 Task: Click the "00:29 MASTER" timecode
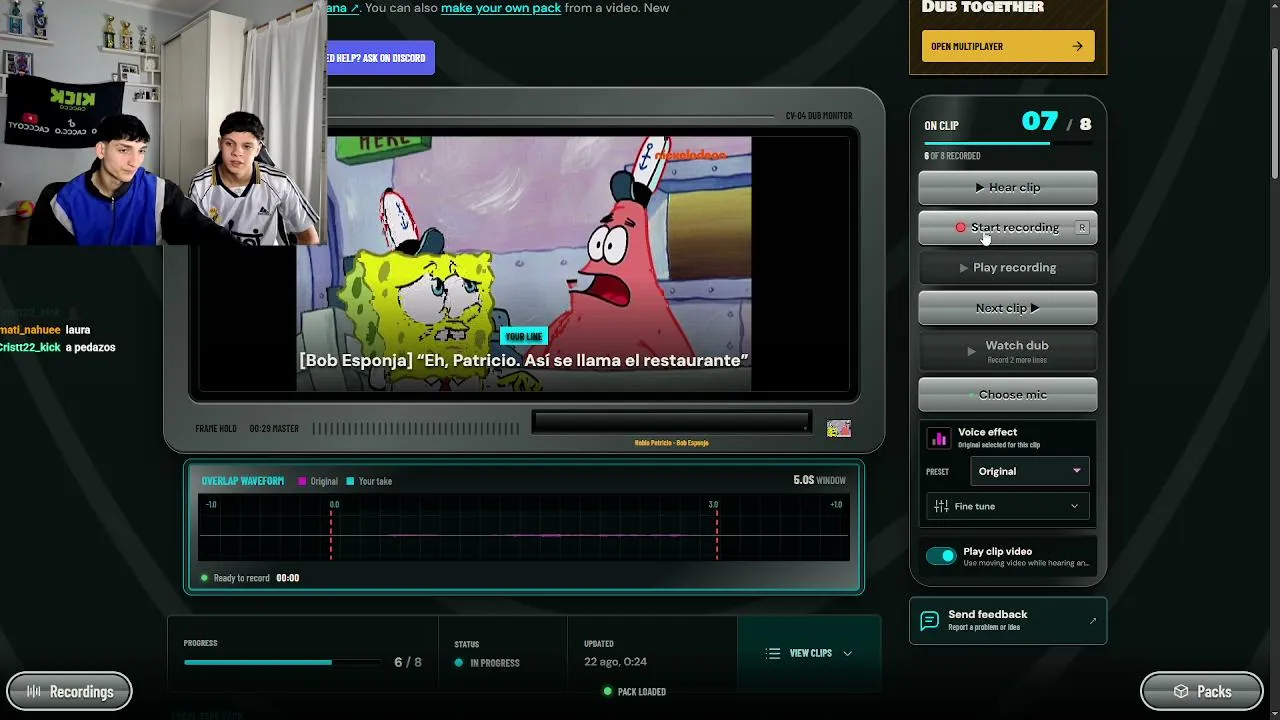pos(274,429)
